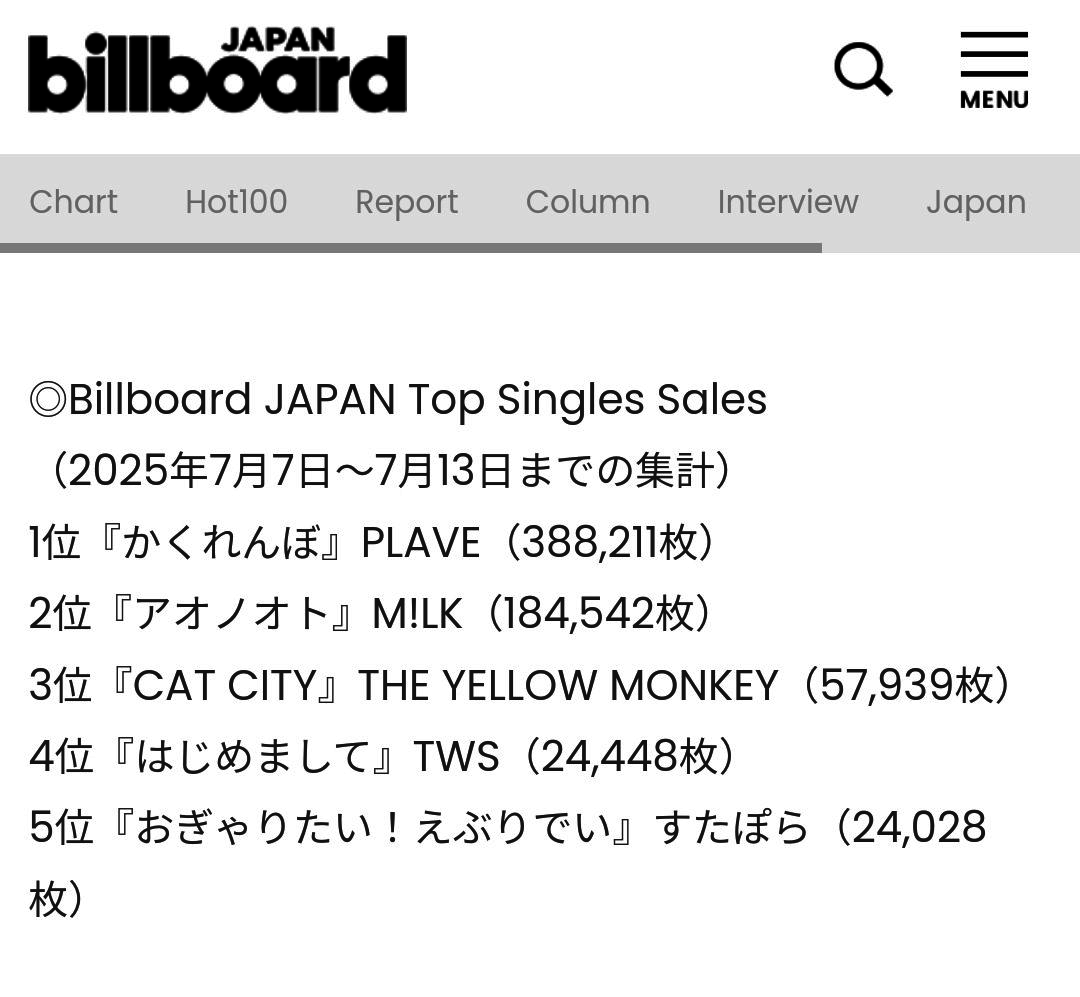Click the July 7–13 tally period text

coord(389,471)
